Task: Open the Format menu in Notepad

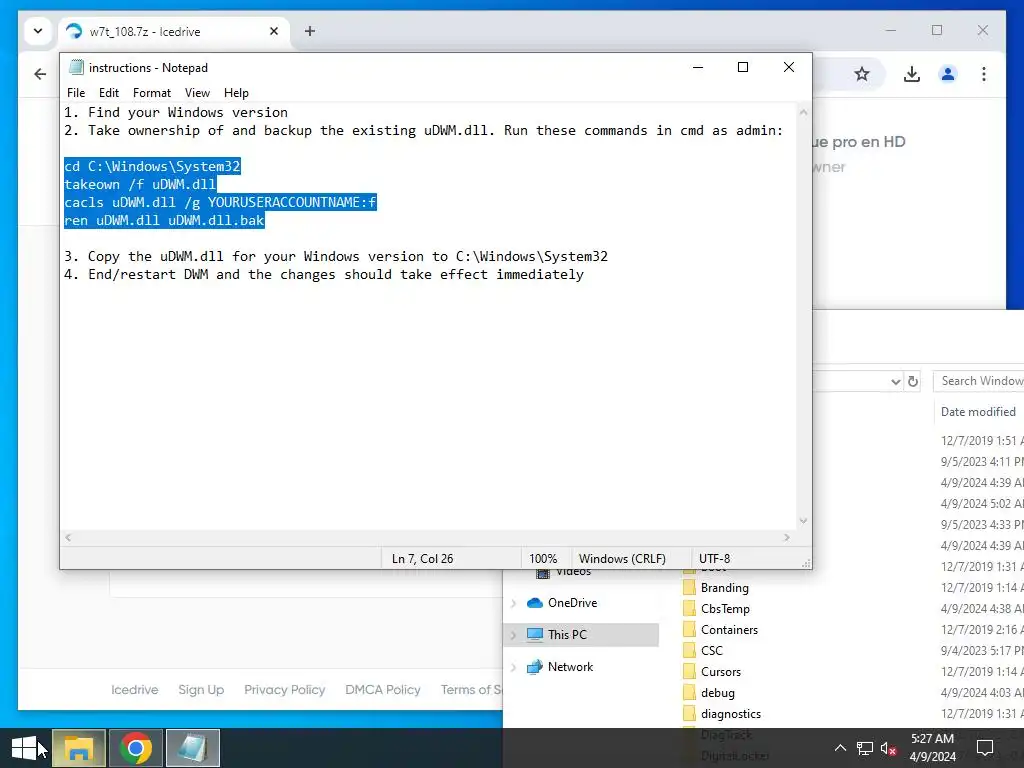Action: [x=152, y=93]
